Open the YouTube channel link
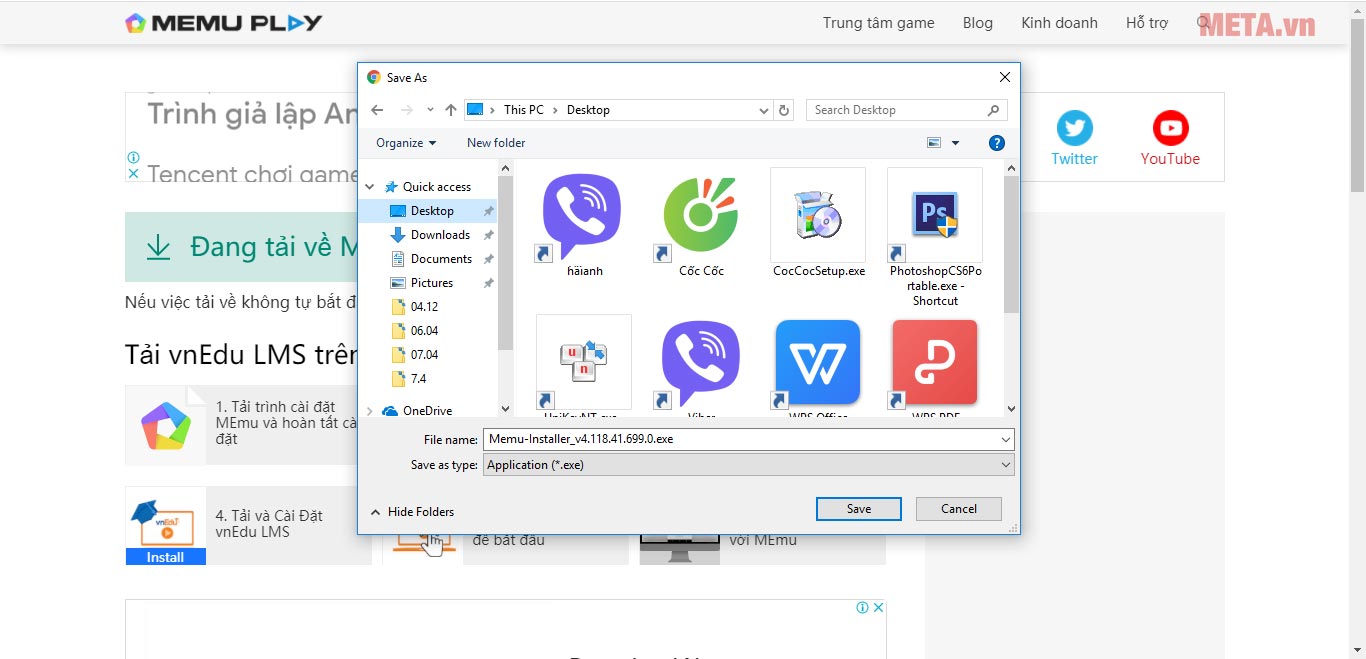 [x=1169, y=137]
